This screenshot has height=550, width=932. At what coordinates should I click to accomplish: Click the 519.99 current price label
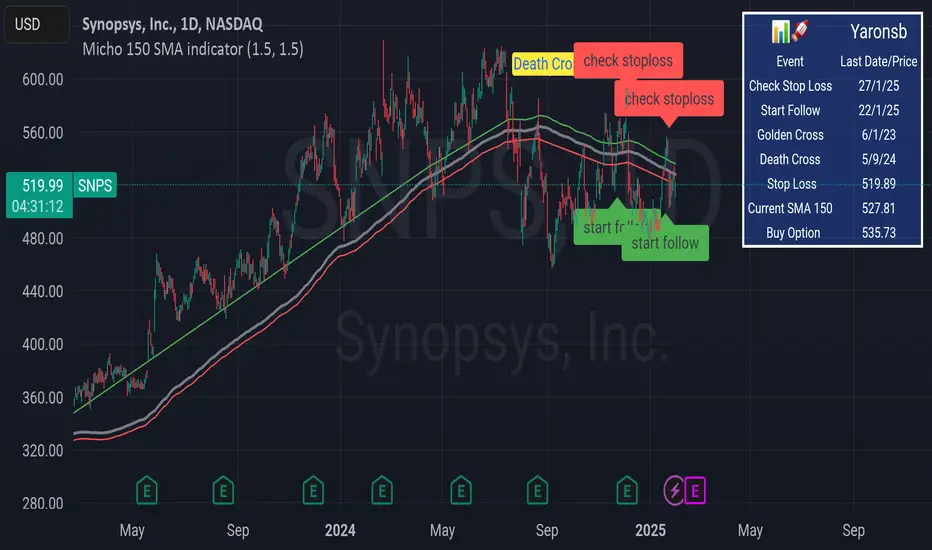pyautogui.click(x=42, y=186)
